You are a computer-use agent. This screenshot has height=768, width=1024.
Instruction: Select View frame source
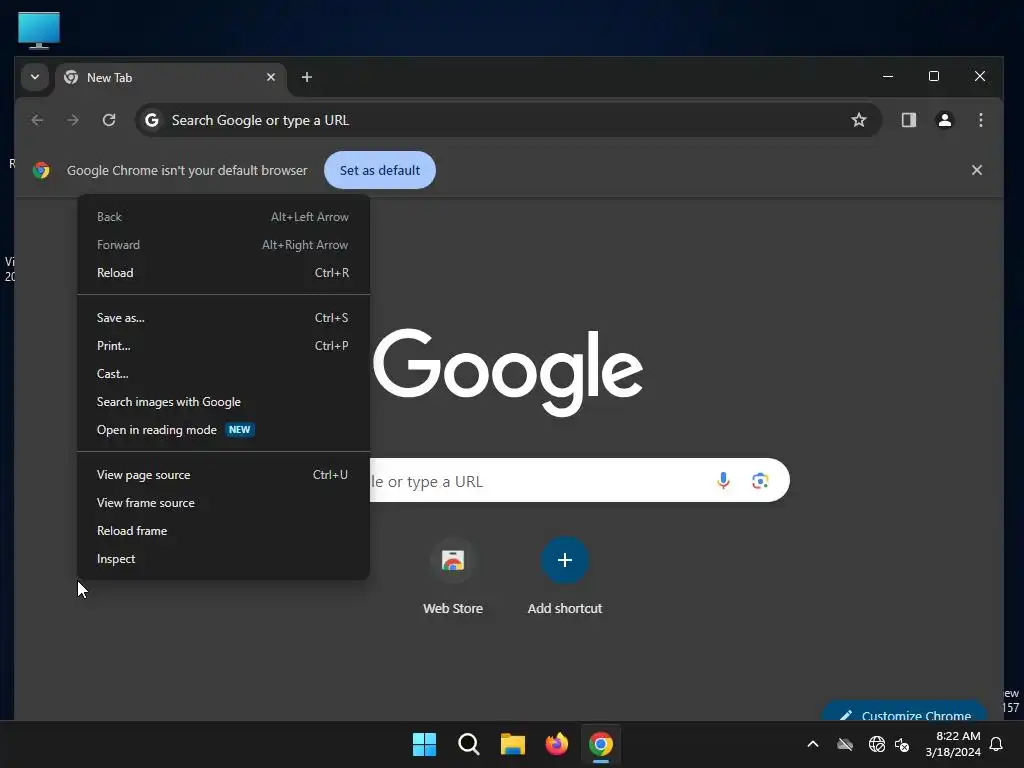pyautogui.click(x=223, y=503)
